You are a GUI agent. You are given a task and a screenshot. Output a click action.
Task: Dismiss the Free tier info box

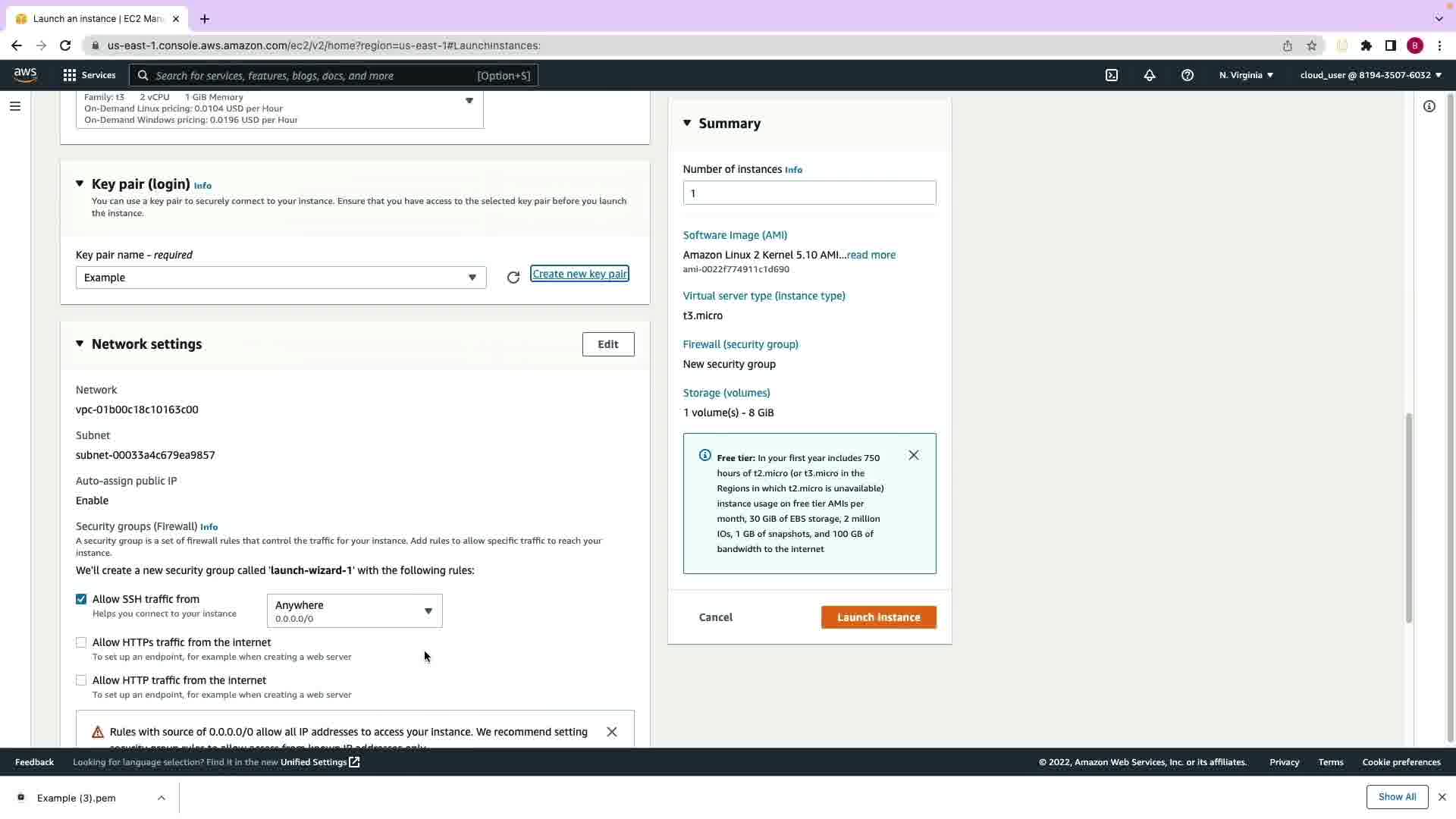click(x=914, y=455)
